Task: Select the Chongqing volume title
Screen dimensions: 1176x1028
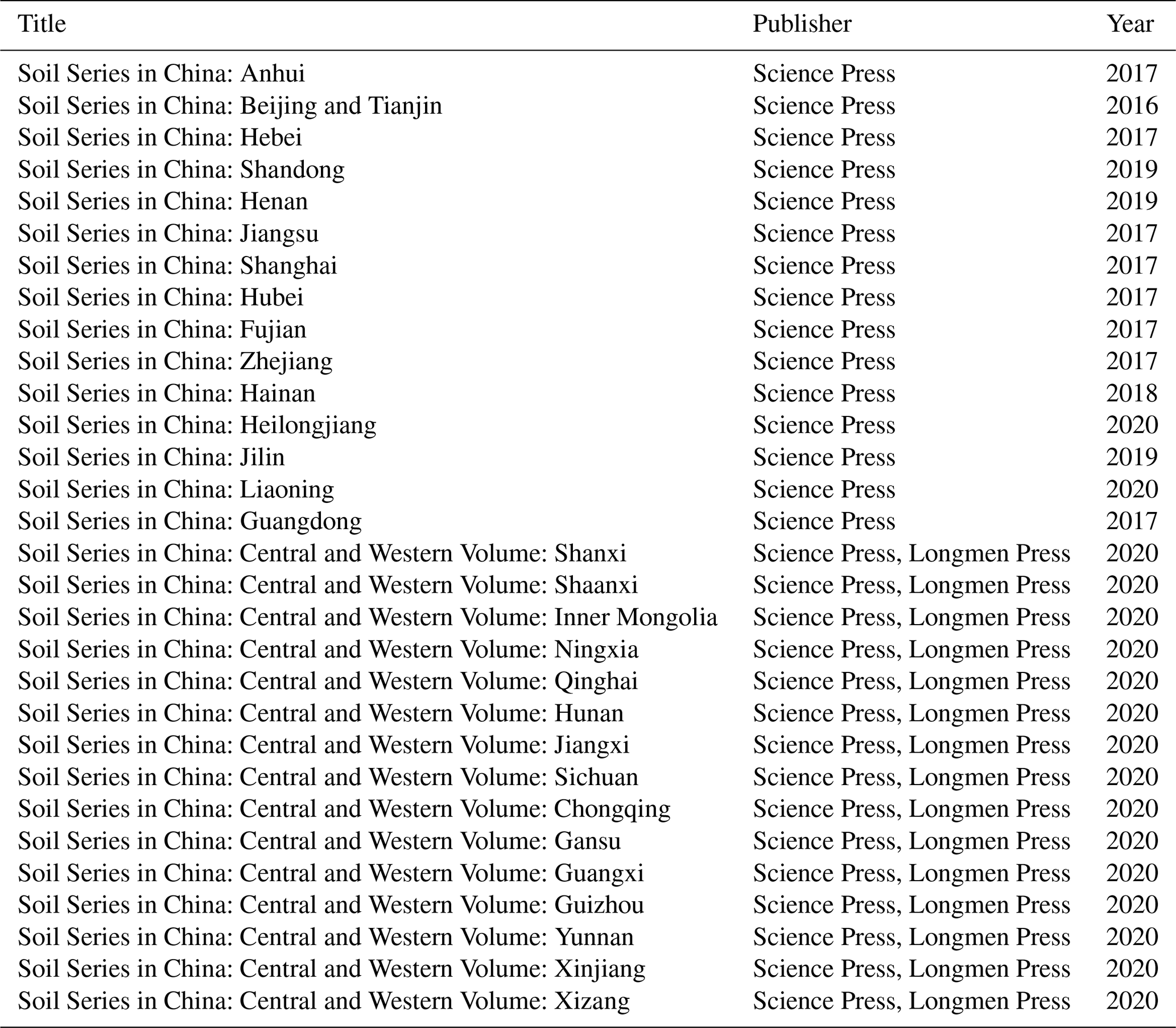Action: pyautogui.click(x=344, y=809)
